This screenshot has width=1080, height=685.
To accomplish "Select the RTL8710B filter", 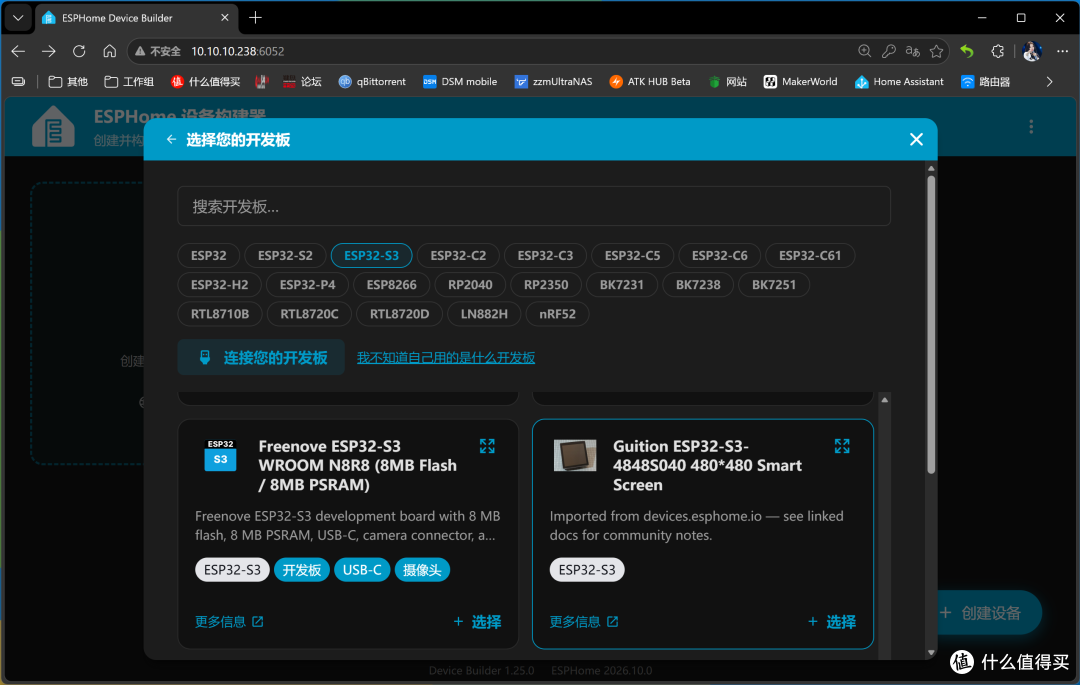I will tap(220, 314).
